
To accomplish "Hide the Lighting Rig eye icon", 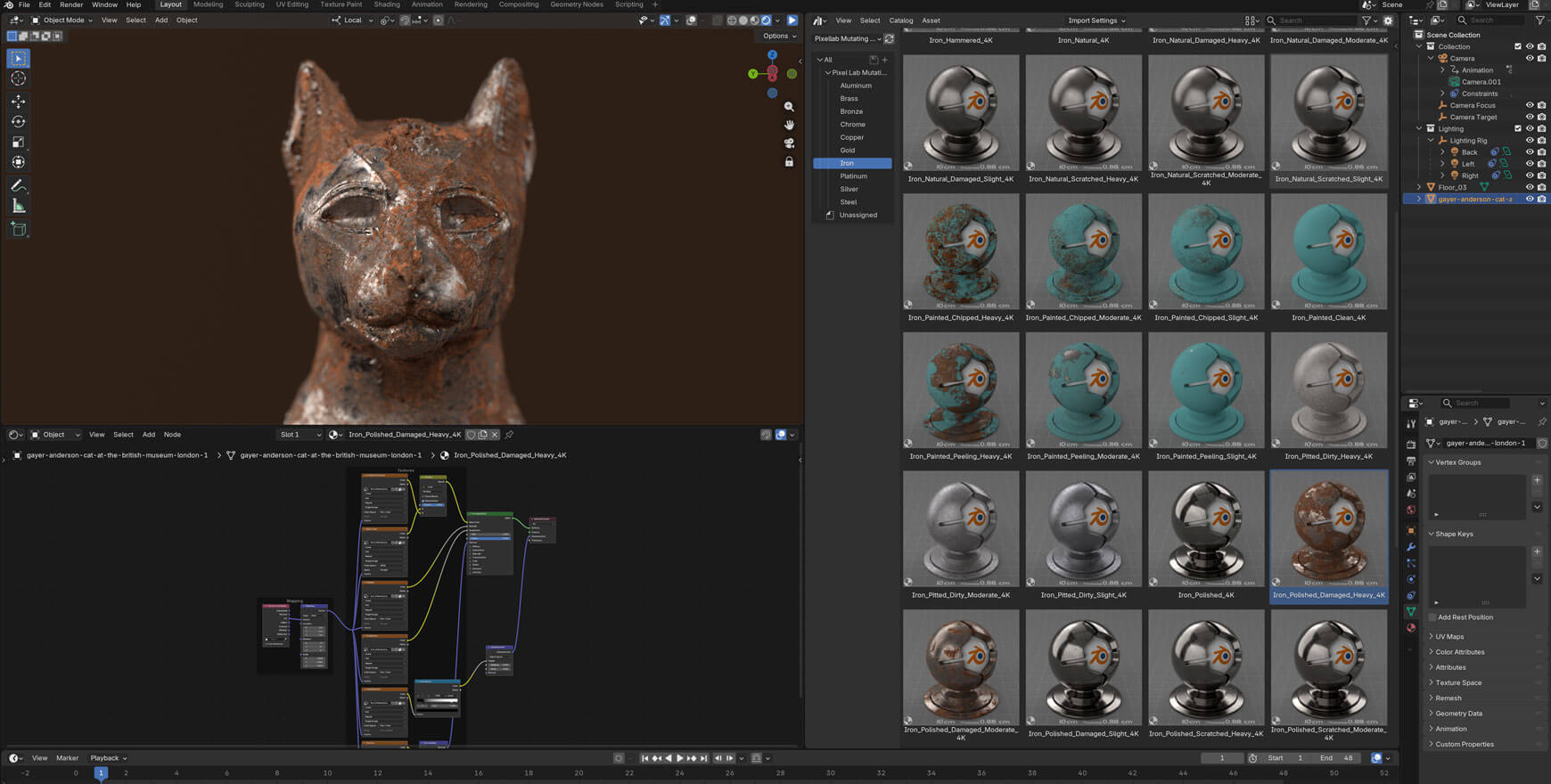I will point(1530,140).
